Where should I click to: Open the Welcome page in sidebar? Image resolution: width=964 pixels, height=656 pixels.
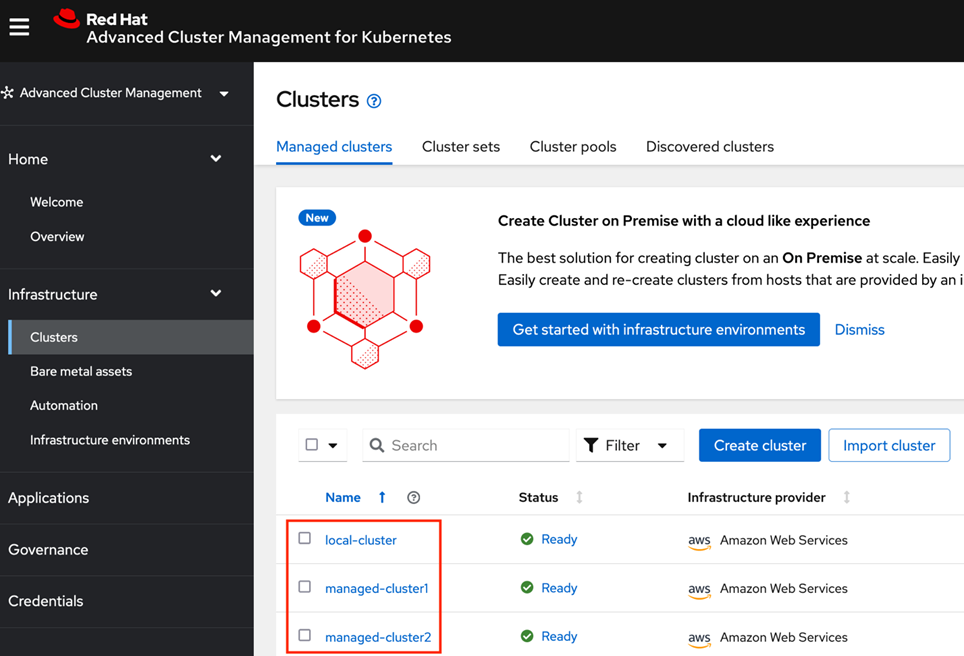click(57, 202)
